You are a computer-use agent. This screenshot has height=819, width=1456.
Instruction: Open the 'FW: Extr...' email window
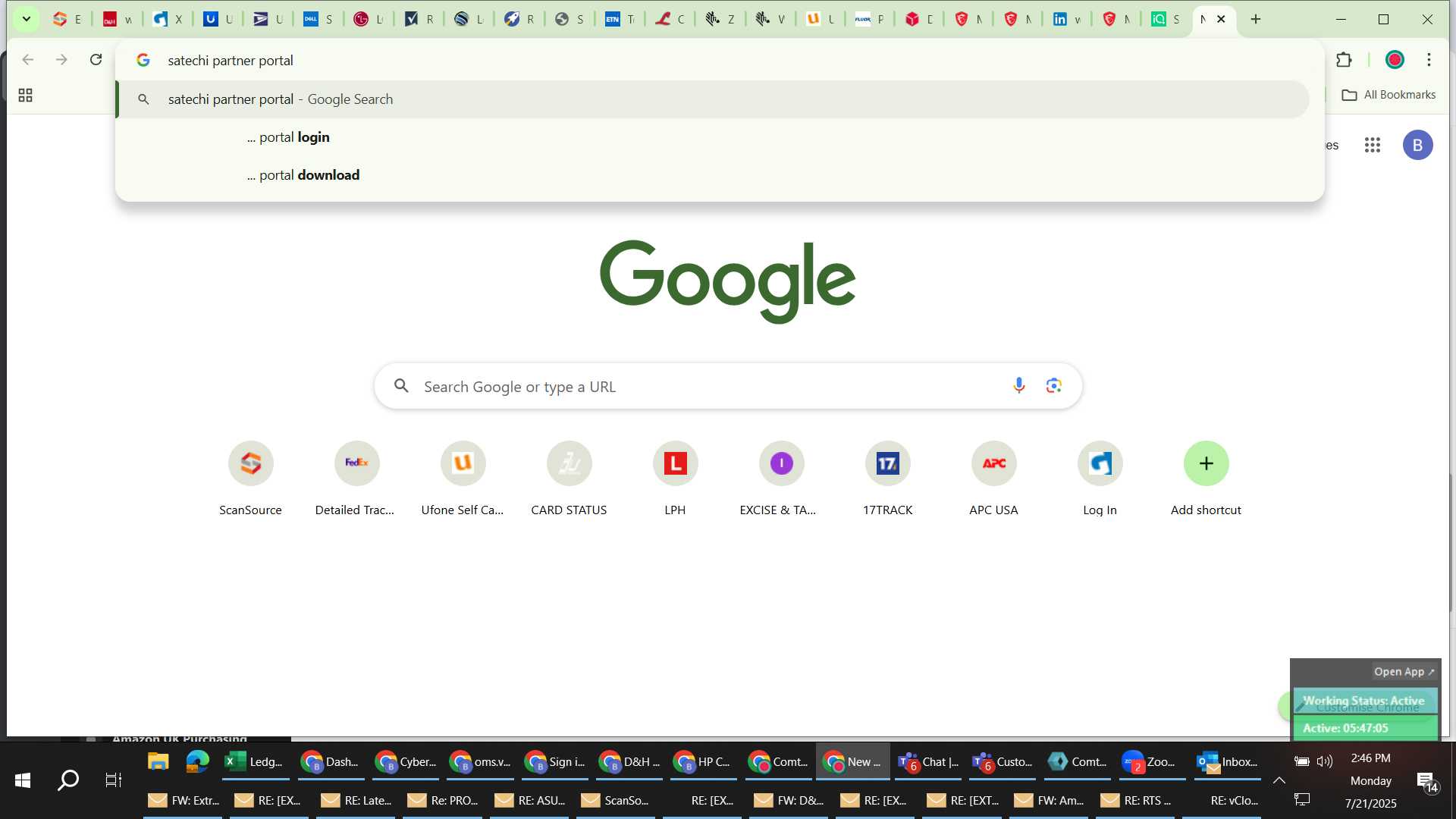[183, 801]
